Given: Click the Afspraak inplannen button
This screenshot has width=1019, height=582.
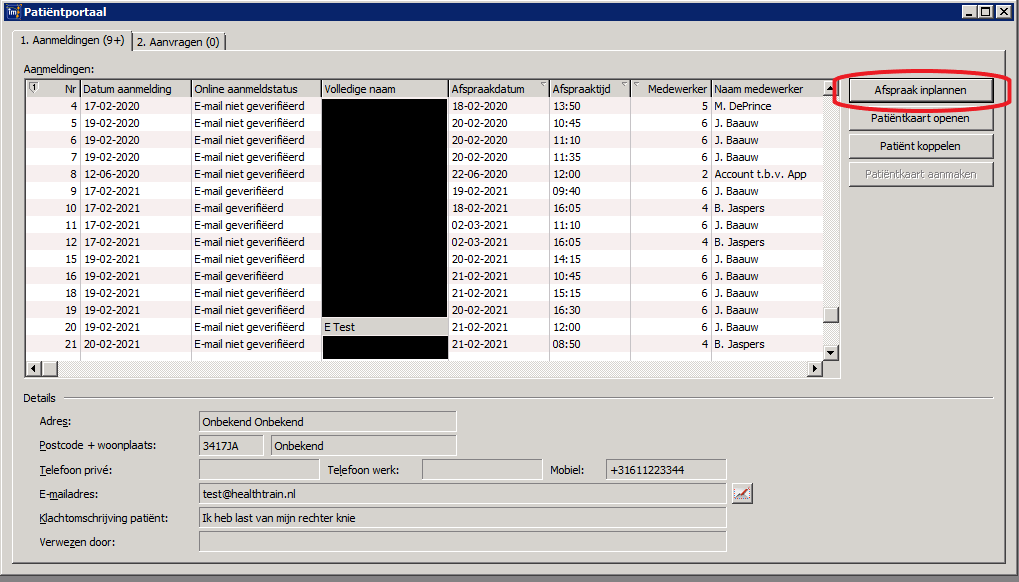Looking at the screenshot, I should [x=920, y=90].
